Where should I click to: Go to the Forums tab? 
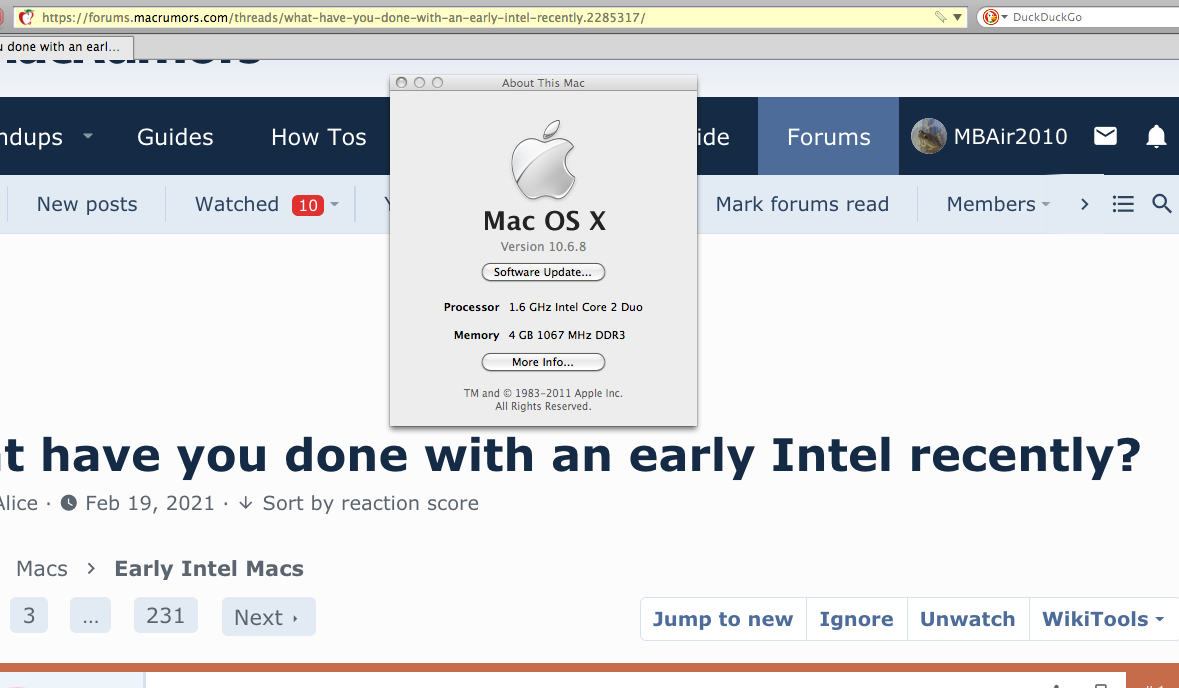(829, 136)
